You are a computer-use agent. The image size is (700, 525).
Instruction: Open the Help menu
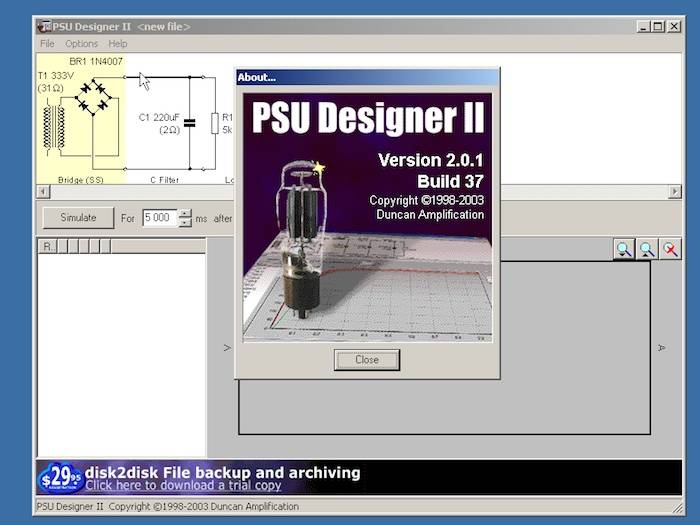point(118,44)
